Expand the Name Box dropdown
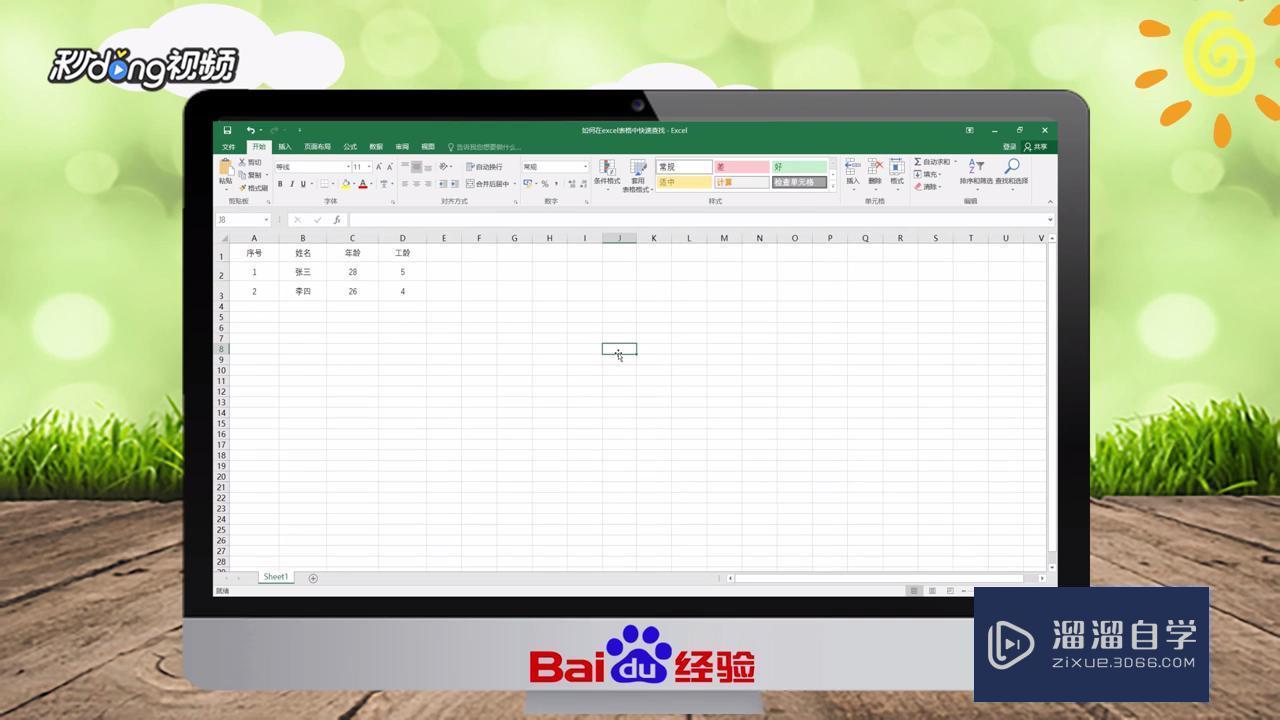This screenshot has width=1280, height=720. [x=266, y=220]
